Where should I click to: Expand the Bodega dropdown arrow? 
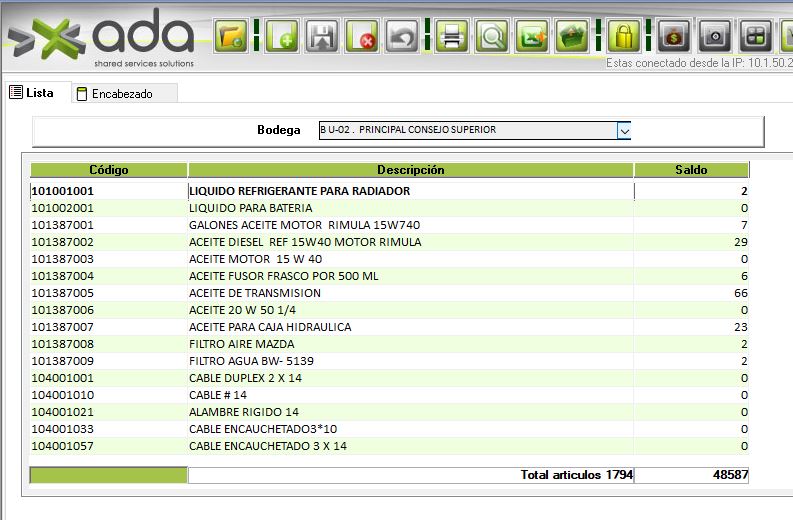pyautogui.click(x=624, y=130)
